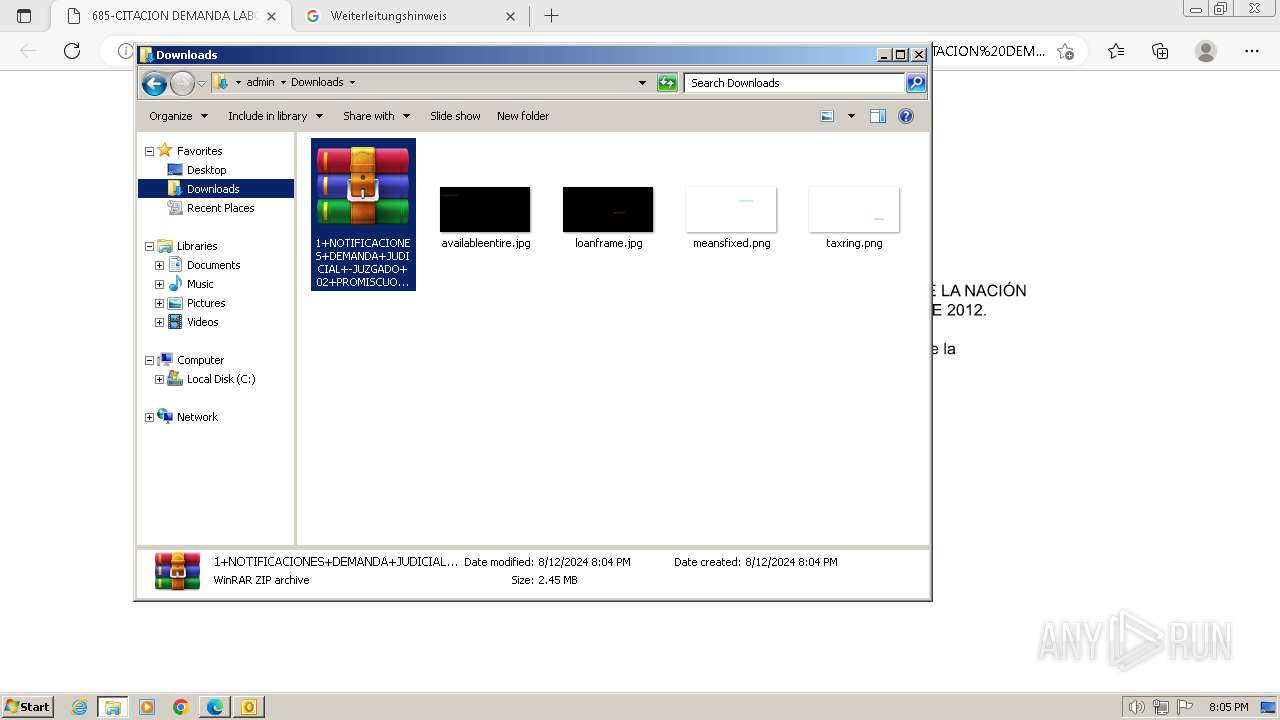Image resolution: width=1280 pixels, height=720 pixels.
Task: Expand the Music library node
Action: click(159, 285)
